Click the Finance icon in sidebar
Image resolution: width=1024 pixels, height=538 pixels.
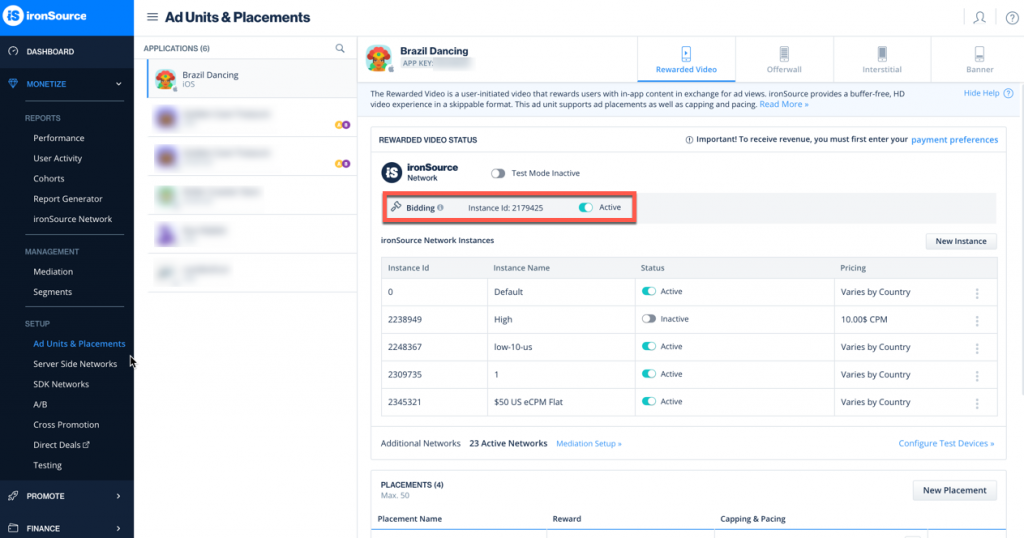click(x=13, y=528)
